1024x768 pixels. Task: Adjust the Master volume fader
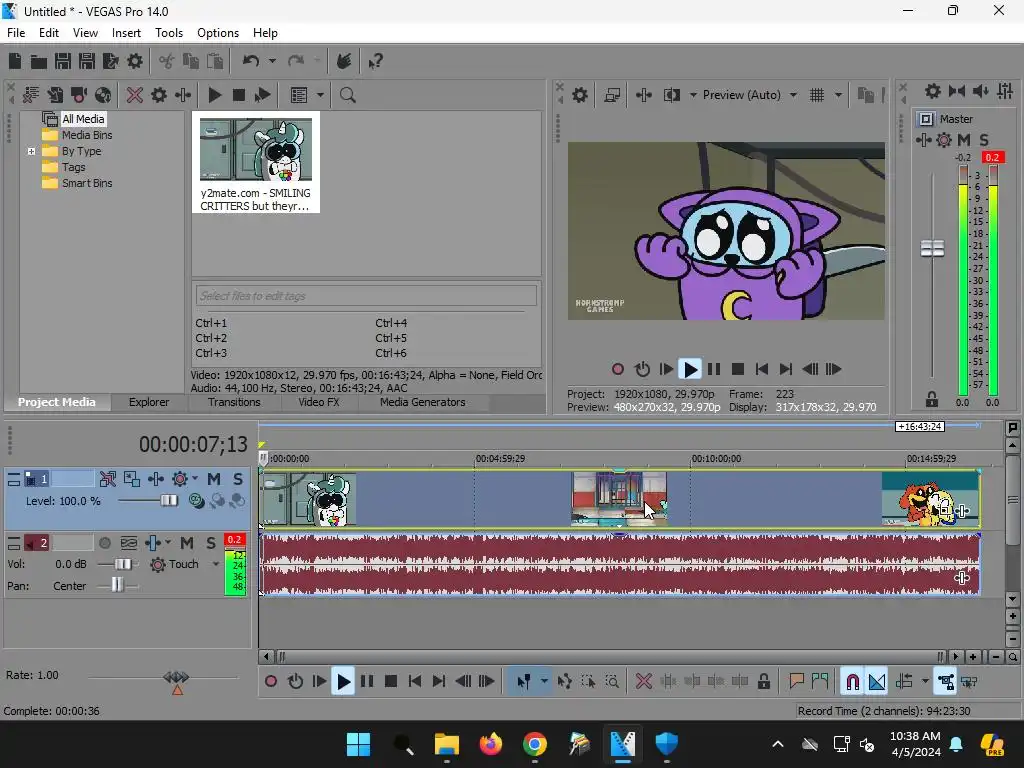[x=932, y=249]
